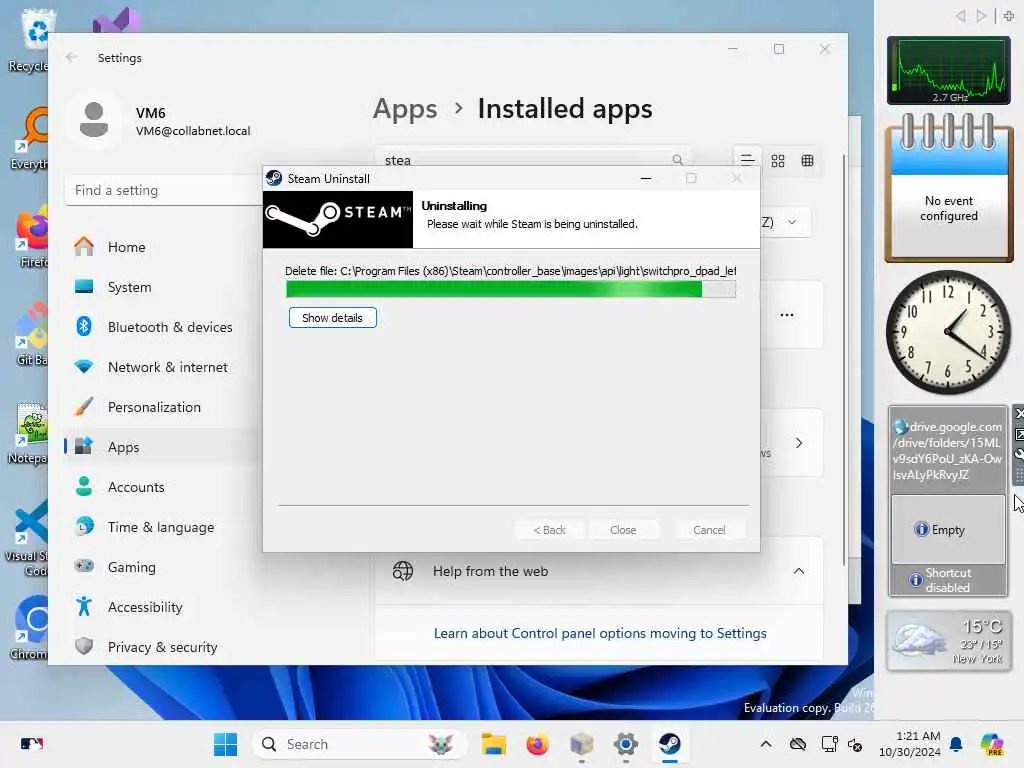Click the Empty slot in the gadget
The image size is (1024, 768).
coord(948,530)
